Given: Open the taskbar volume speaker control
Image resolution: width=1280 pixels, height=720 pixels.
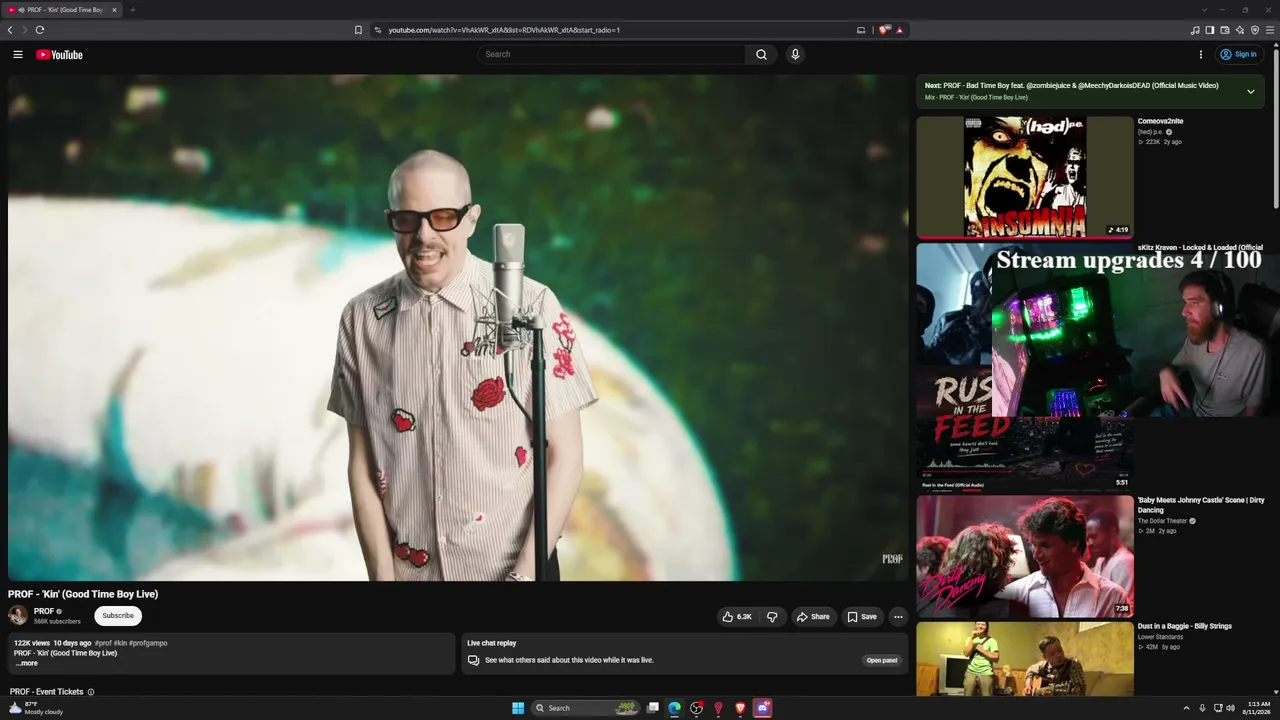Looking at the screenshot, I should pos(1230,708).
